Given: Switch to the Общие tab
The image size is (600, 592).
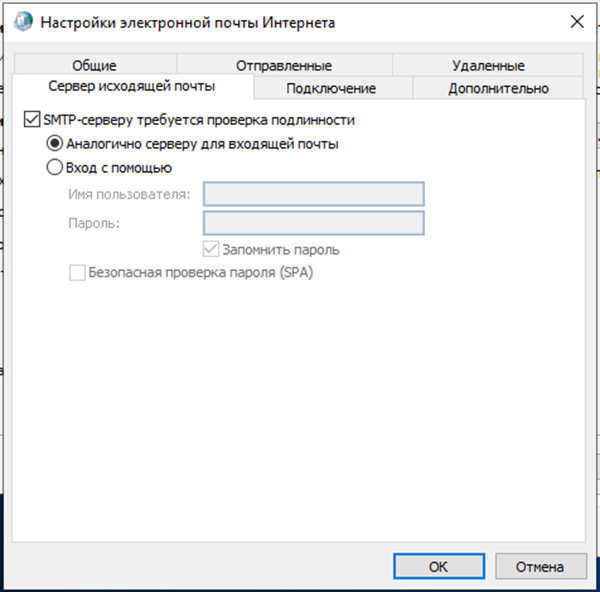Looking at the screenshot, I should pos(95,65).
